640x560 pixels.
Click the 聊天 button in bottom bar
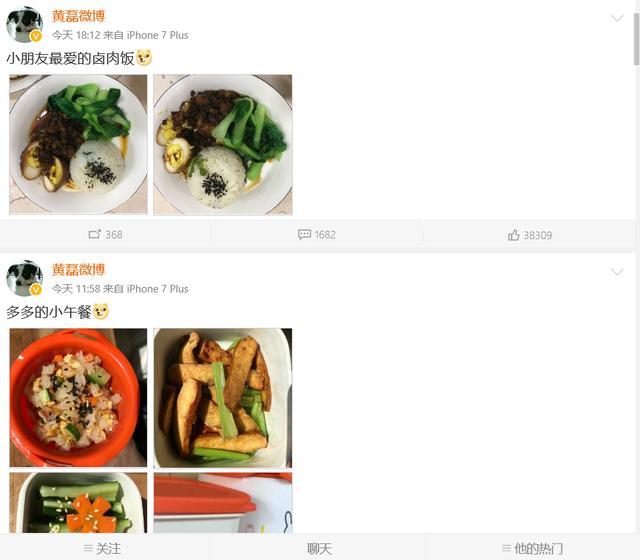point(319,548)
